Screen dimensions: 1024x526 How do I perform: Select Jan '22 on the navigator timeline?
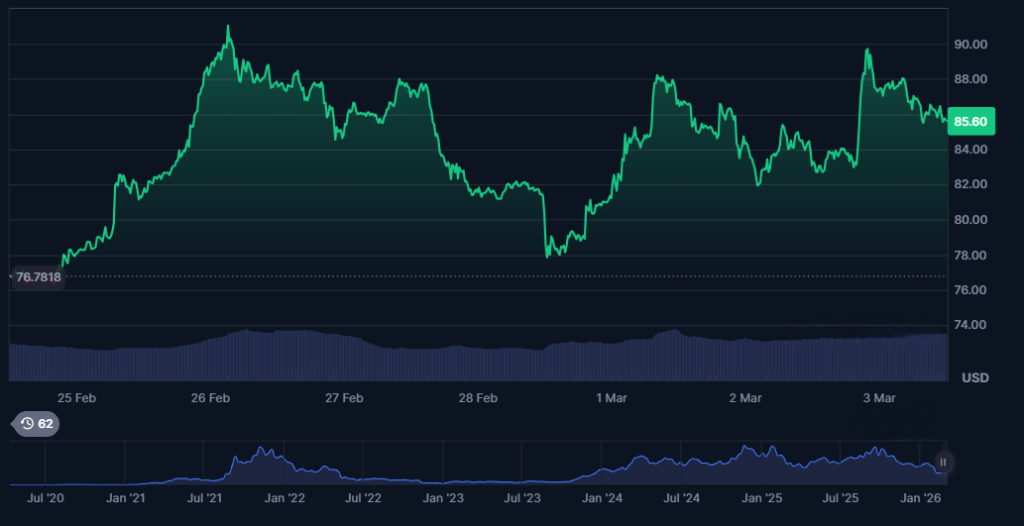coord(284,499)
